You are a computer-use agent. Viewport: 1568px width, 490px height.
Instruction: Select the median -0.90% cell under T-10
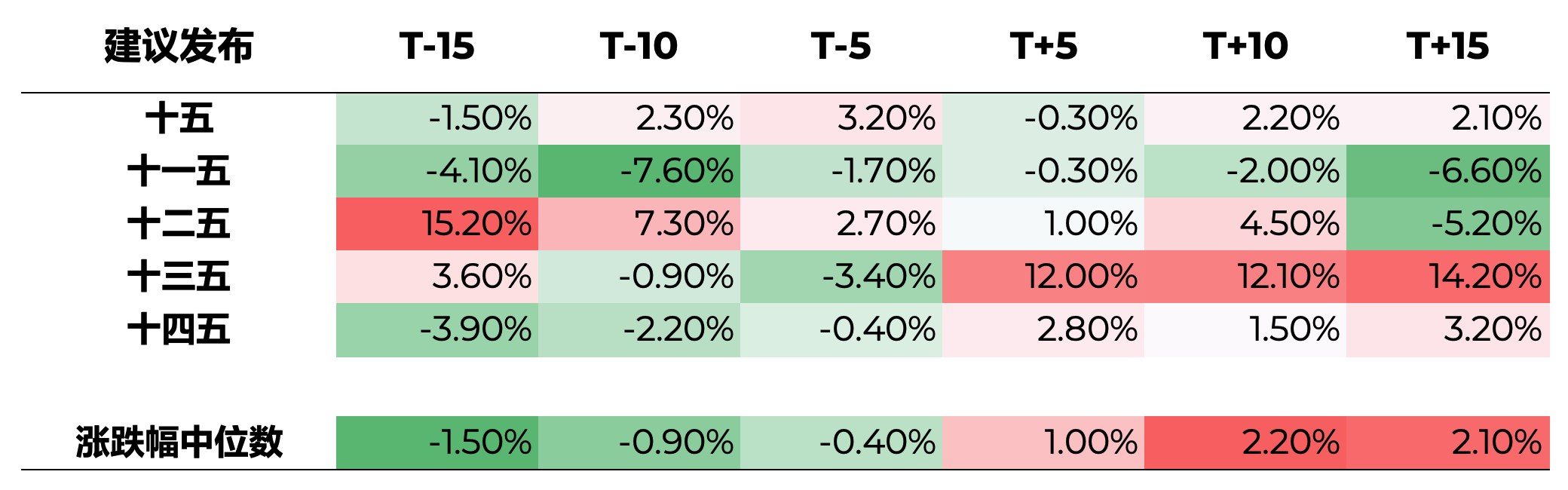click(x=639, y=443)
